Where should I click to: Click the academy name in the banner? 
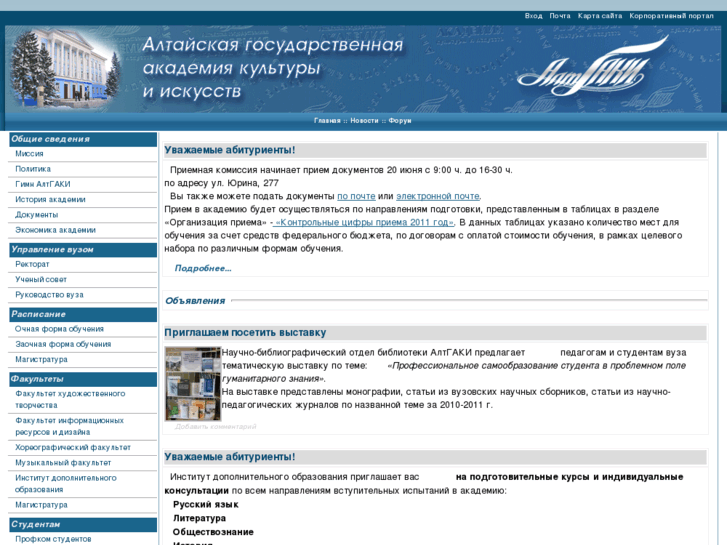273,68
